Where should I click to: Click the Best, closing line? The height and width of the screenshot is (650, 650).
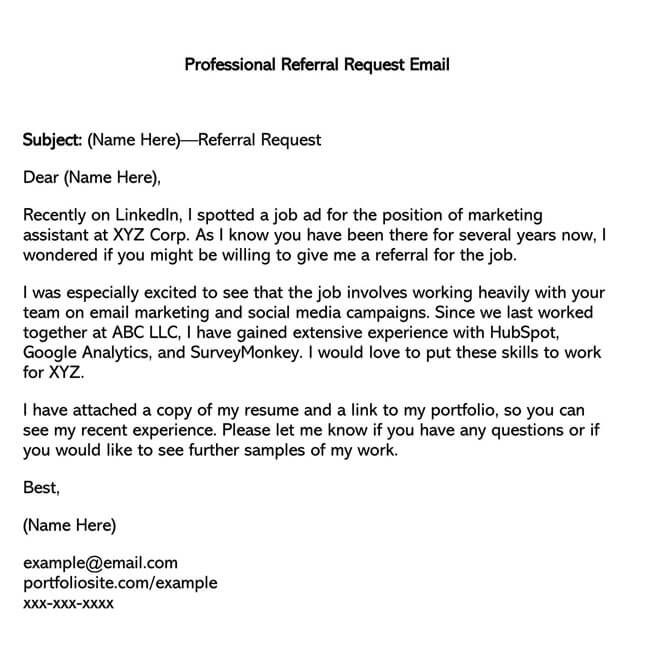click(x=41, y=488)
